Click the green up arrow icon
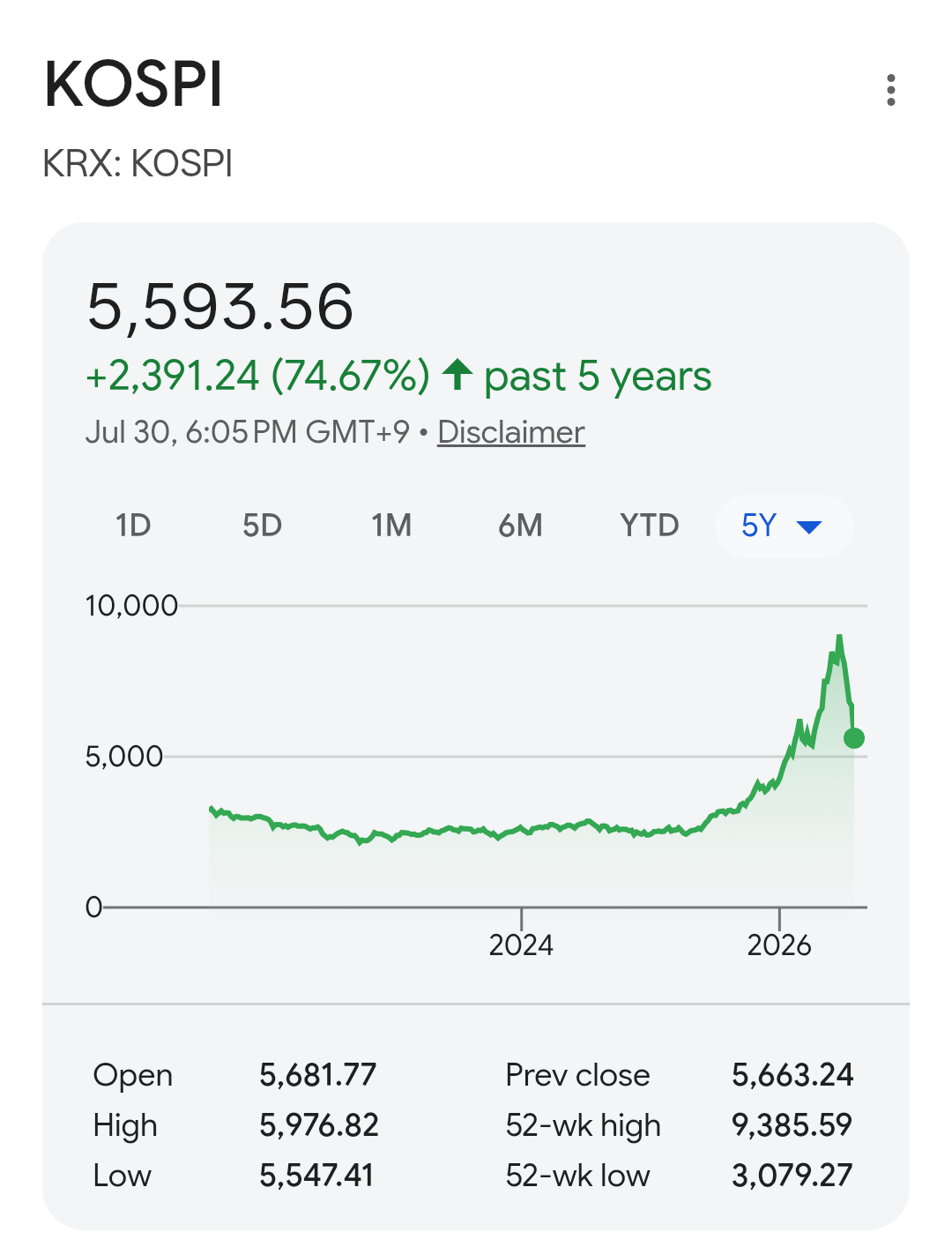The image size is (952, 1247). coord(457,375)
